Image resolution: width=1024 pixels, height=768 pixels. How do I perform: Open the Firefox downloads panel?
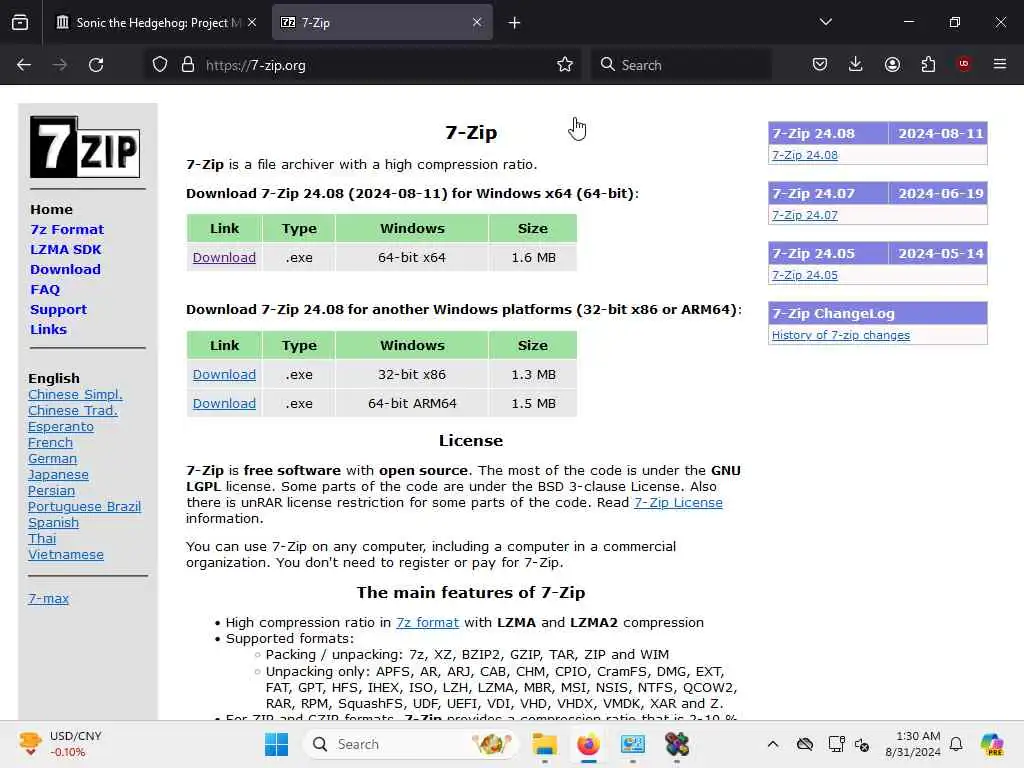pos(856,64)
